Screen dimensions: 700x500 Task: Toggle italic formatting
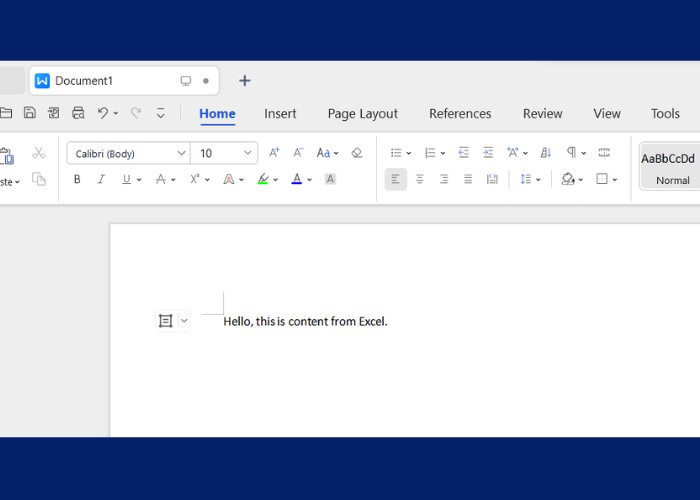[x=101, y=179]
